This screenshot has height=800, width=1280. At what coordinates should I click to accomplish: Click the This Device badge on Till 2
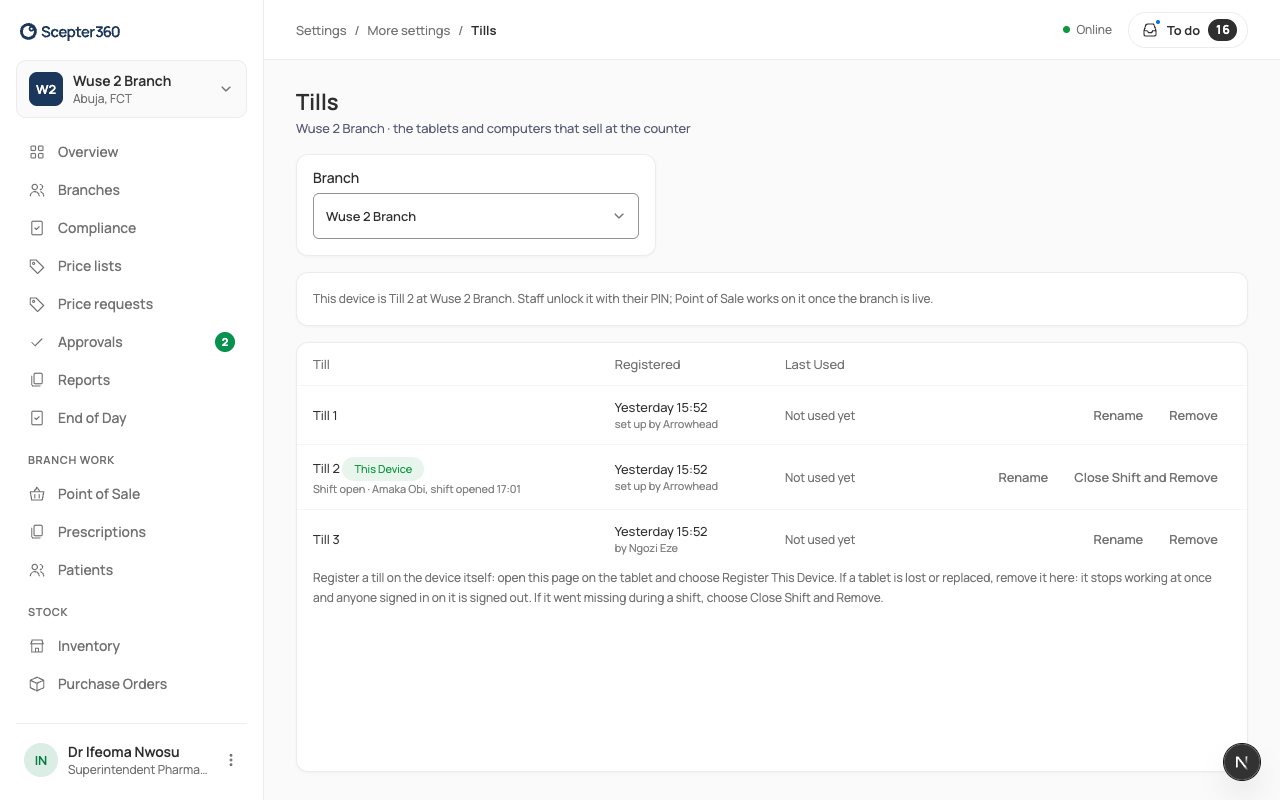pyautogui.click(x=383, y=469)
